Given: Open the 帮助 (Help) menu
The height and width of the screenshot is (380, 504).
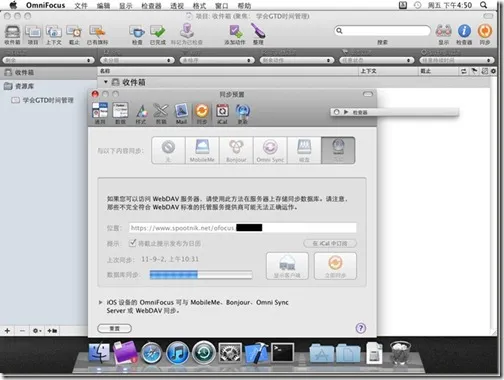Looking at the screenshot, I should pos(244,6).
